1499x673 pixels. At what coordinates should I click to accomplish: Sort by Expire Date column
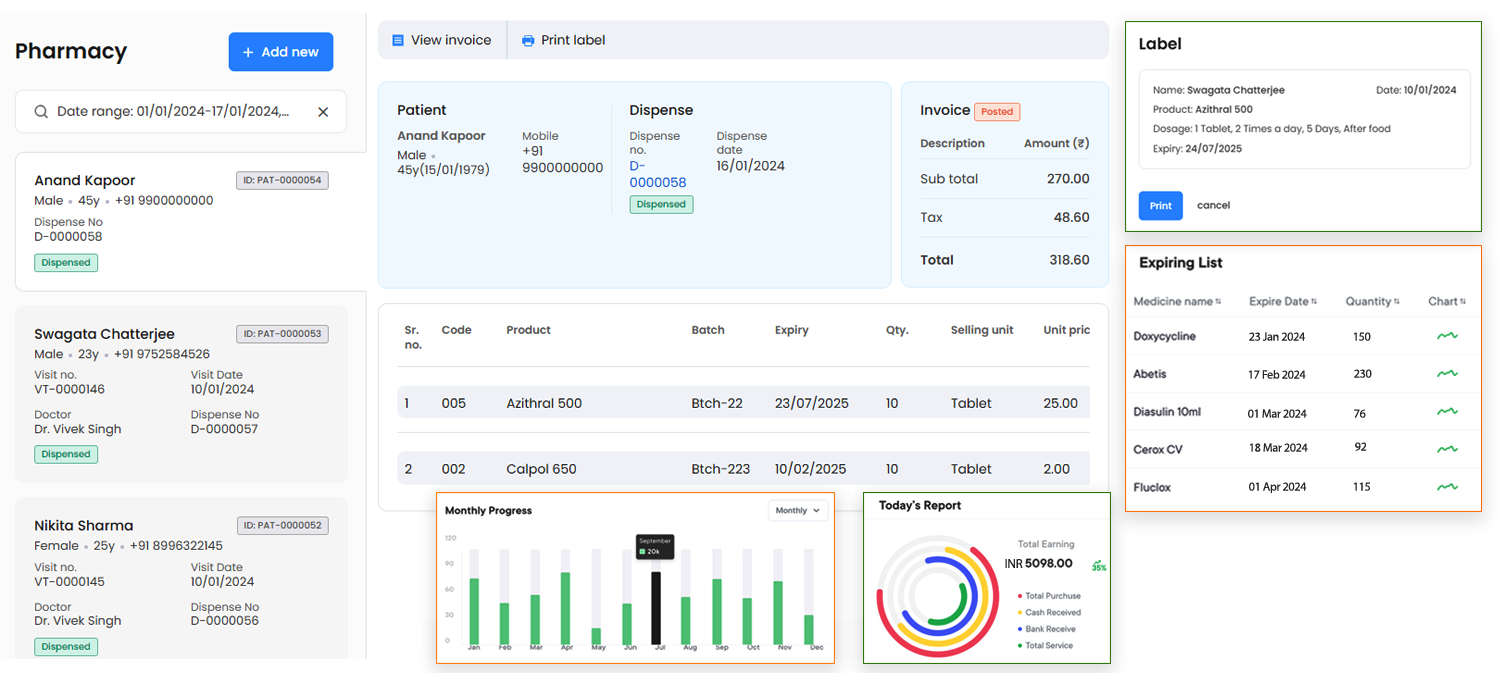[x=1313, y=302]
